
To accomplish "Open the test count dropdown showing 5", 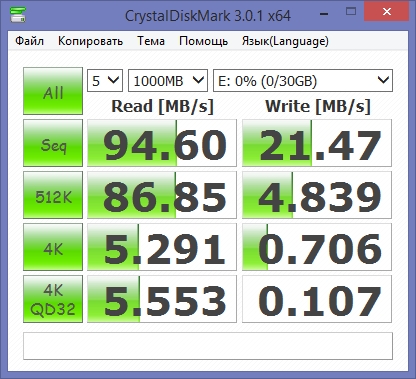I will coord(105,80).
